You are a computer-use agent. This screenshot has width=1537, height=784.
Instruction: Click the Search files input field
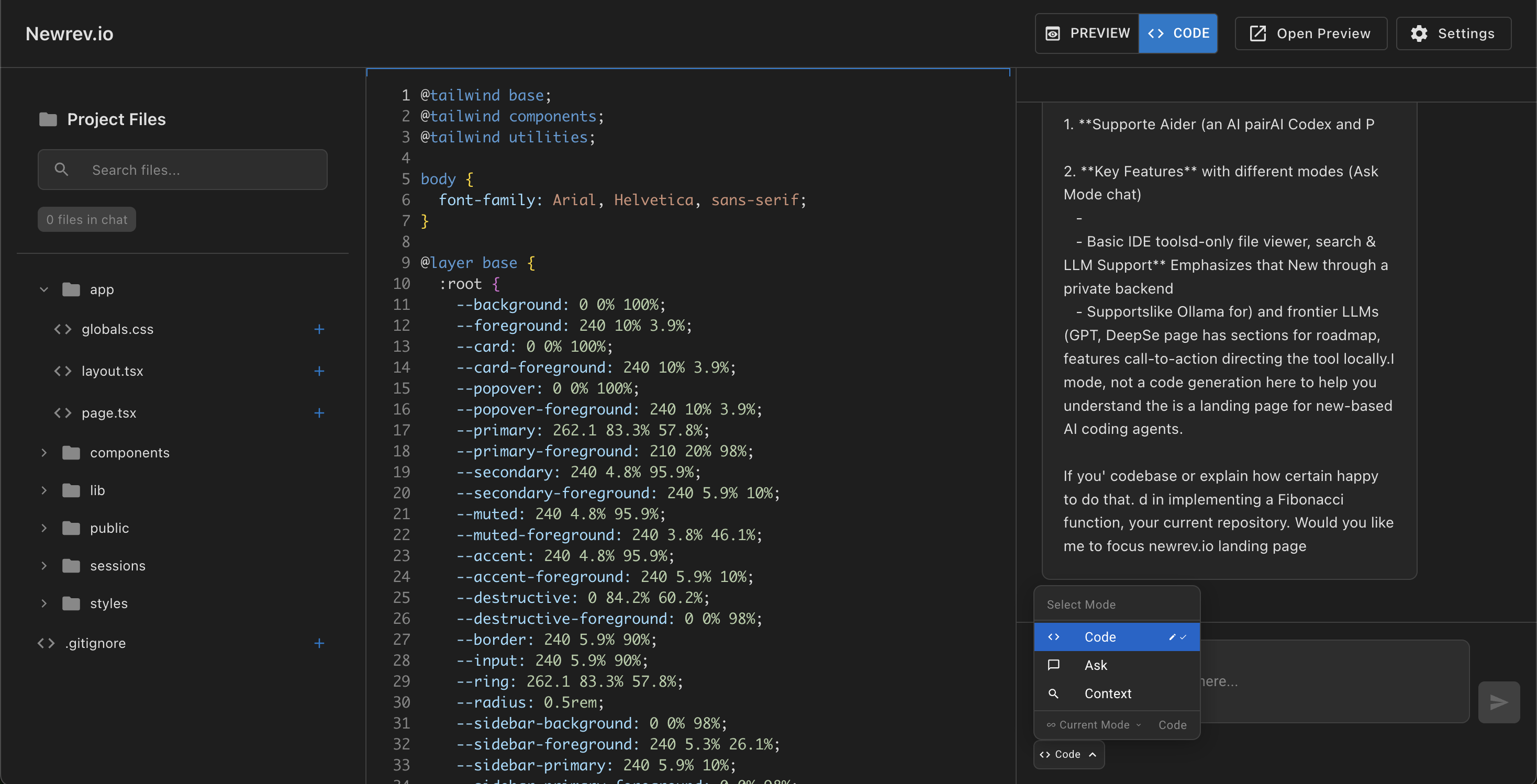pyautogui.click(x=183, y=170)
